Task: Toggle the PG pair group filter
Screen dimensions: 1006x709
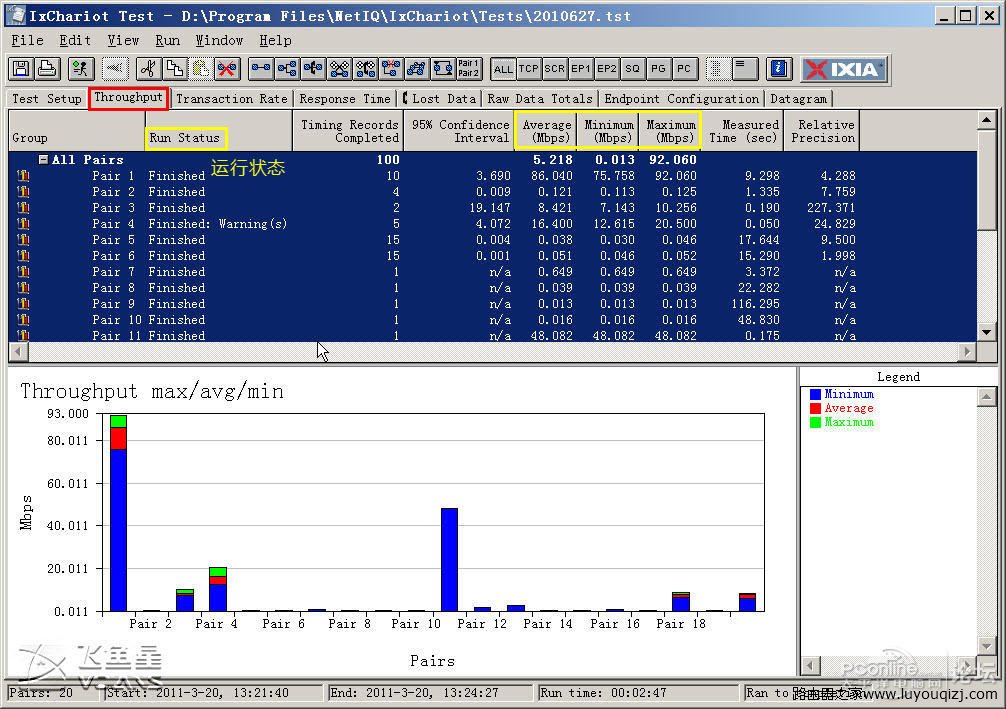Action: 658,69
